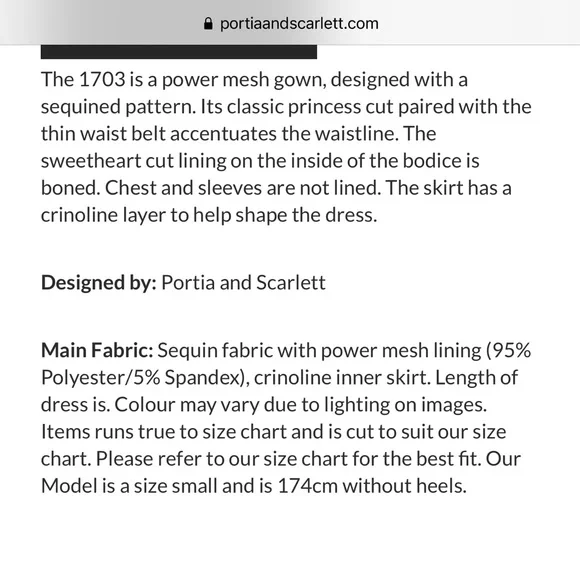580x580 pixels.
Task: Click the words 'power mesh gown'
Action: point(244,80)
